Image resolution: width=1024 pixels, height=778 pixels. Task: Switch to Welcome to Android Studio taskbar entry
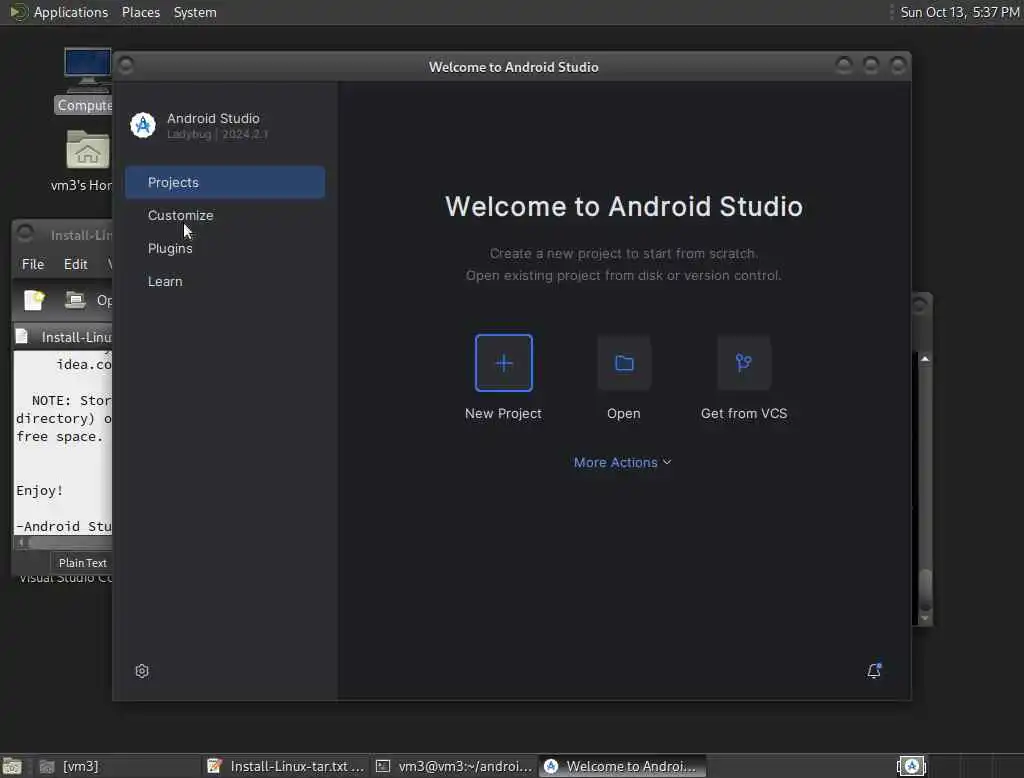coord(623,766)
